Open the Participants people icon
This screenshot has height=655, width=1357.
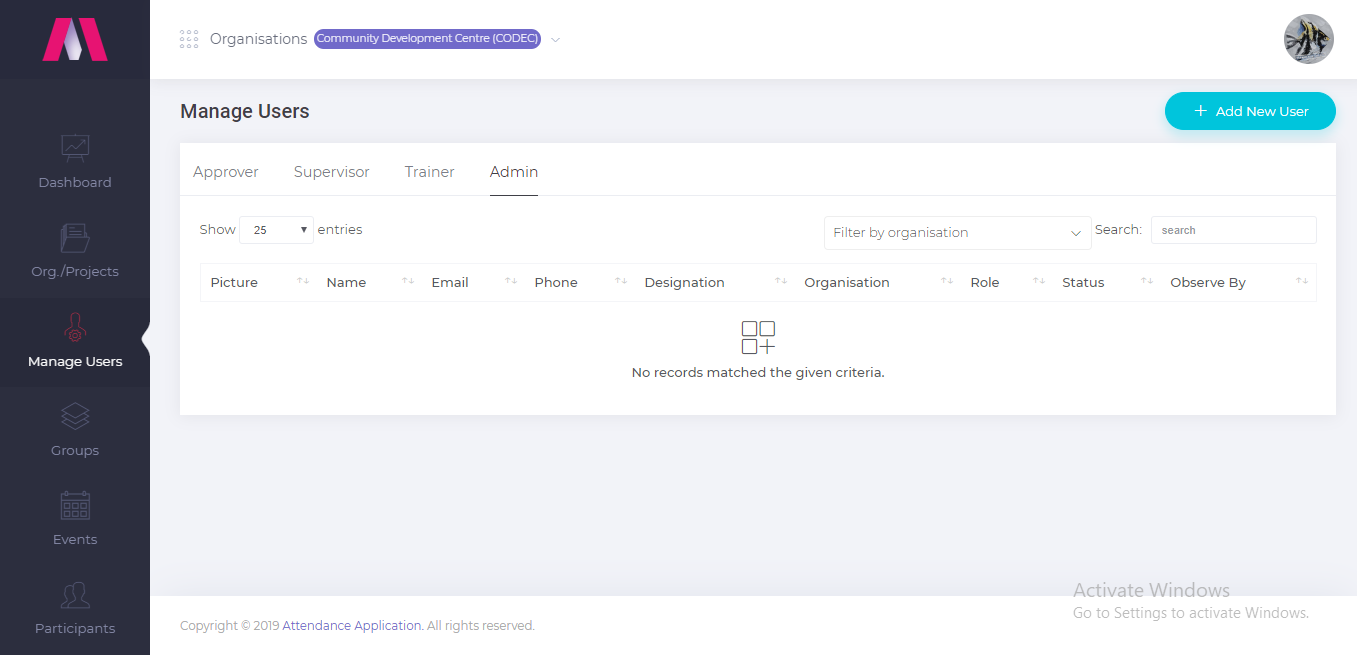[x=75, y=595]
